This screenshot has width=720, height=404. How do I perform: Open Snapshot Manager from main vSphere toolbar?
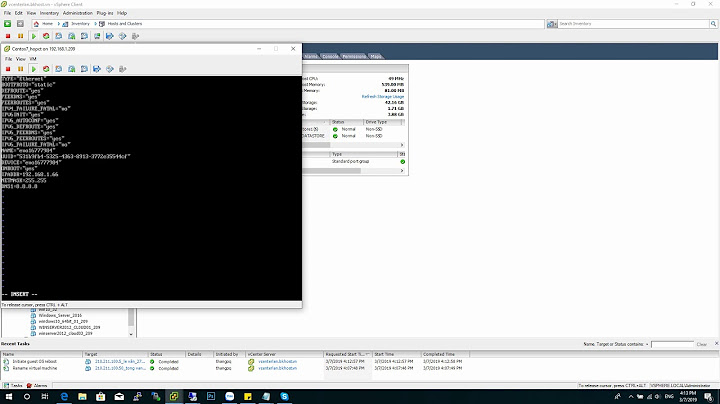[84, 36]
